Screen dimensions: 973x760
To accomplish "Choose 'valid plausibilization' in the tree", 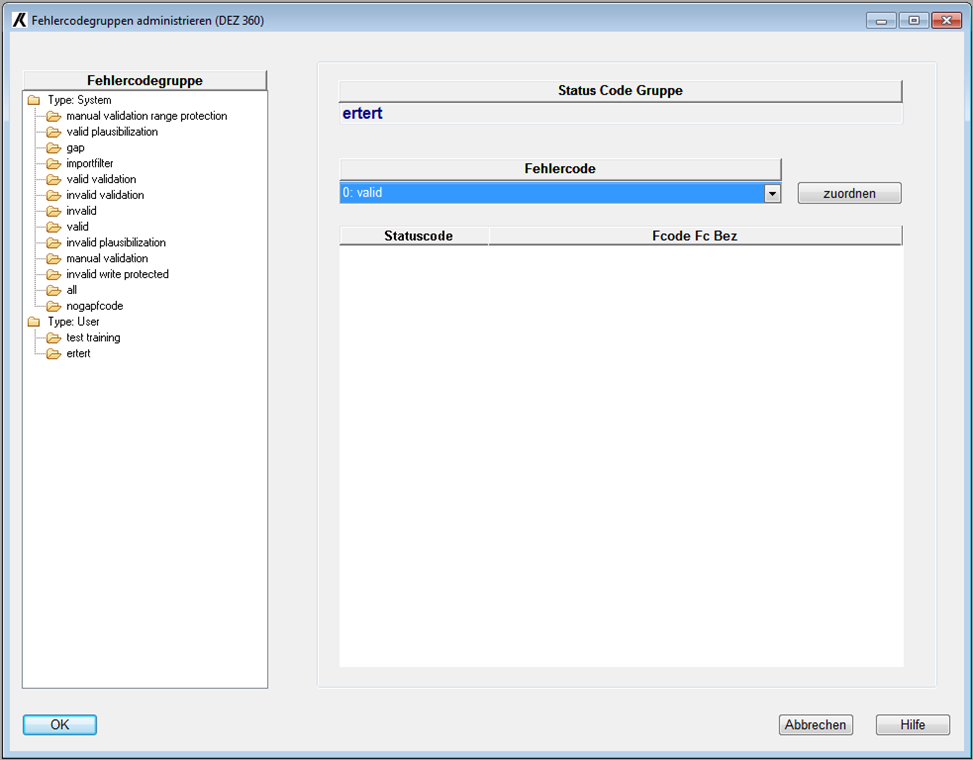I will click(112, 132).
